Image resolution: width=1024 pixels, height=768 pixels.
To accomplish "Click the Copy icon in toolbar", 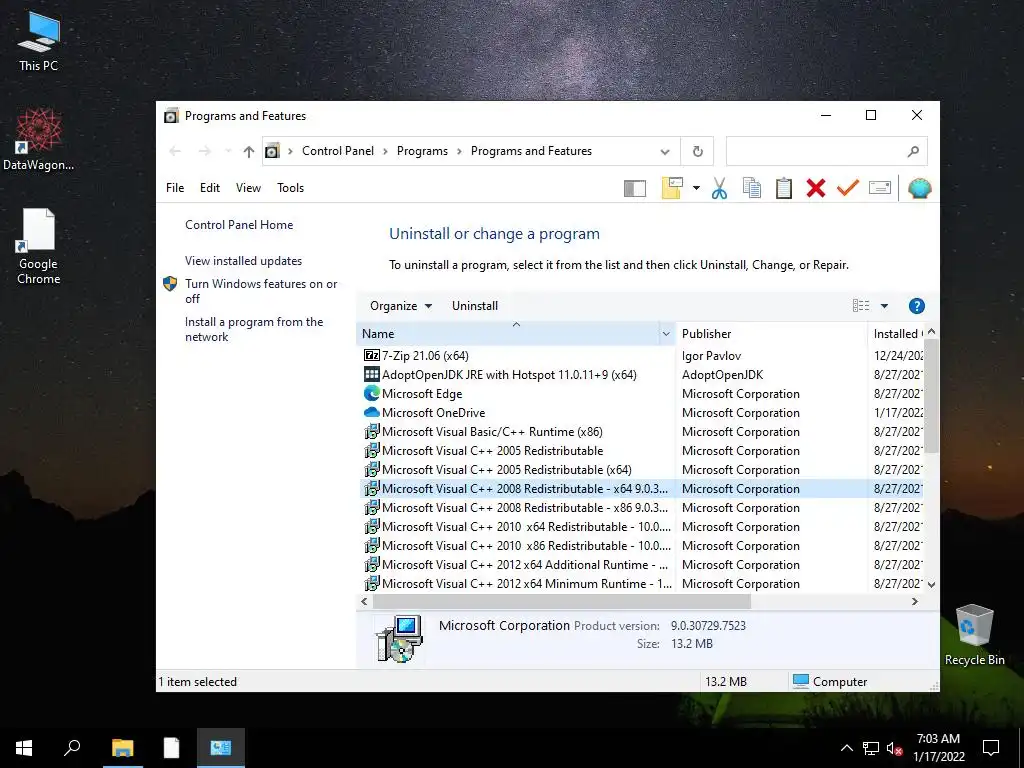I will point(752,188).
